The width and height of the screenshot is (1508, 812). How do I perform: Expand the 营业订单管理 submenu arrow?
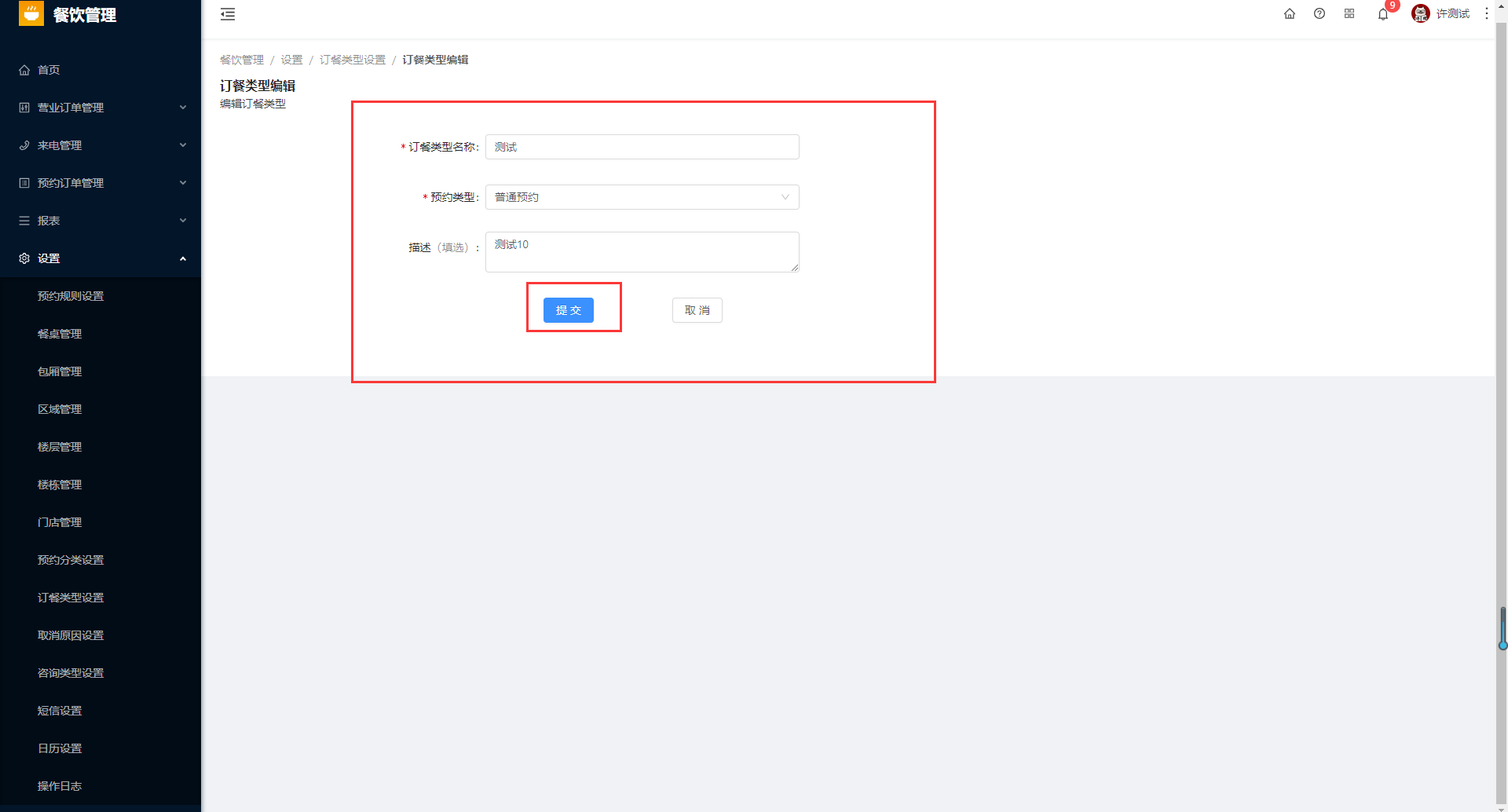183,108
